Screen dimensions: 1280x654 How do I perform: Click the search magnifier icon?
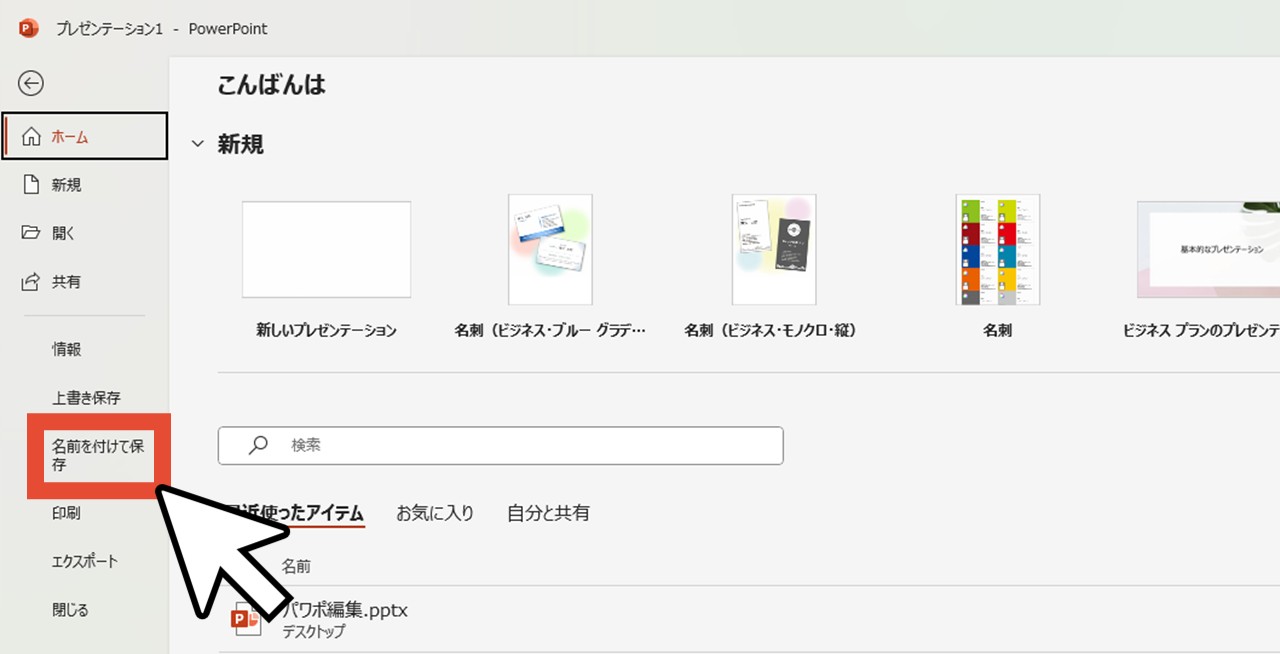pos(257,445)
